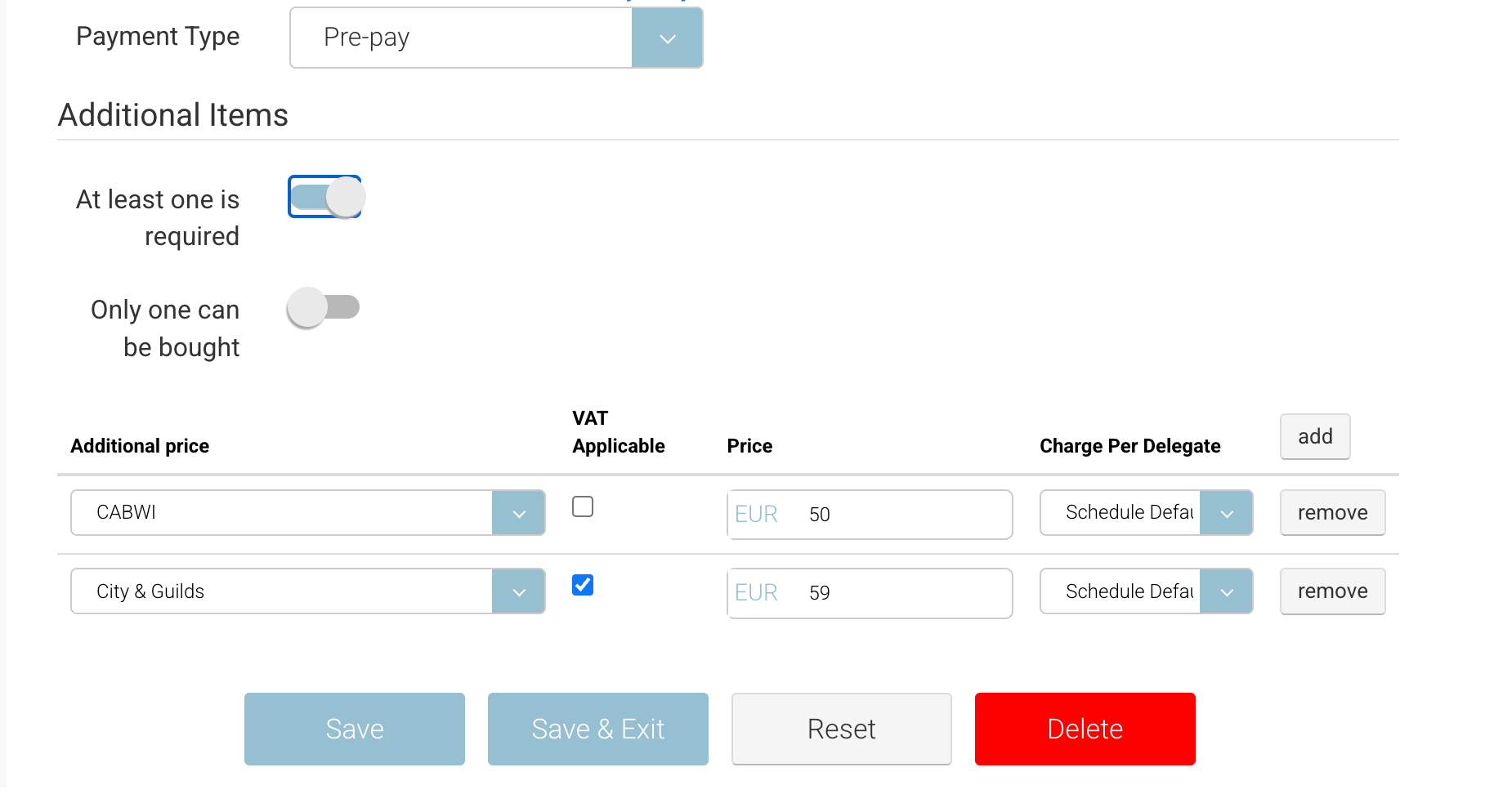Check VAT Applicable for the CABWI row
This screenshot has height=812, width=1494.
click(x=583, y=507)
